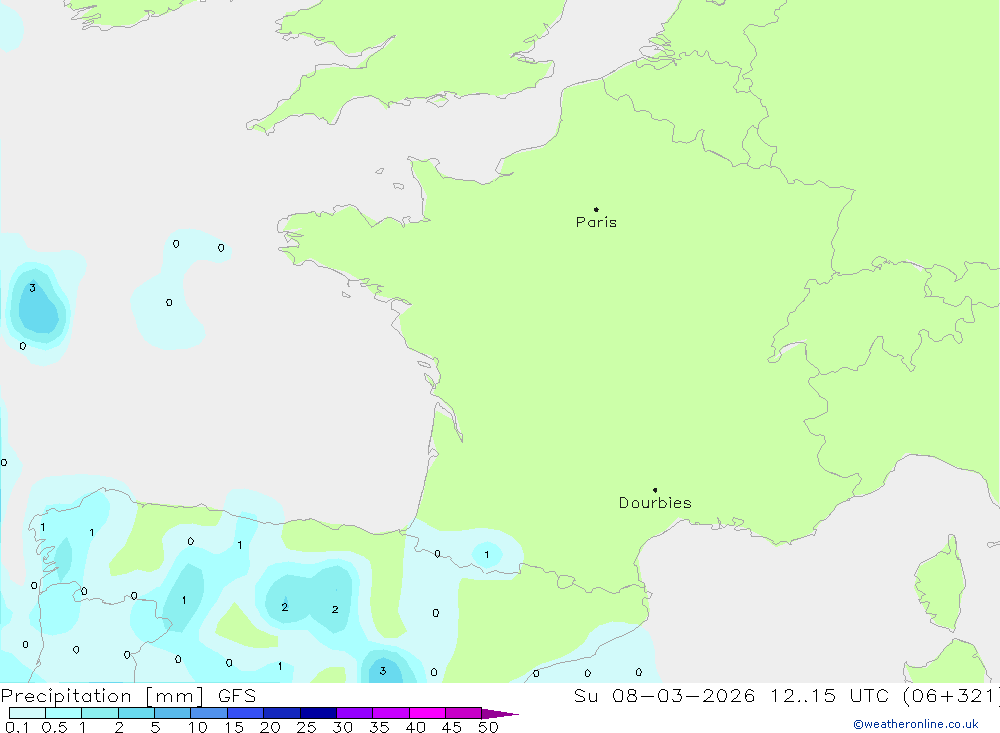Click the Paris location dot marker

[x=596, y=209]
